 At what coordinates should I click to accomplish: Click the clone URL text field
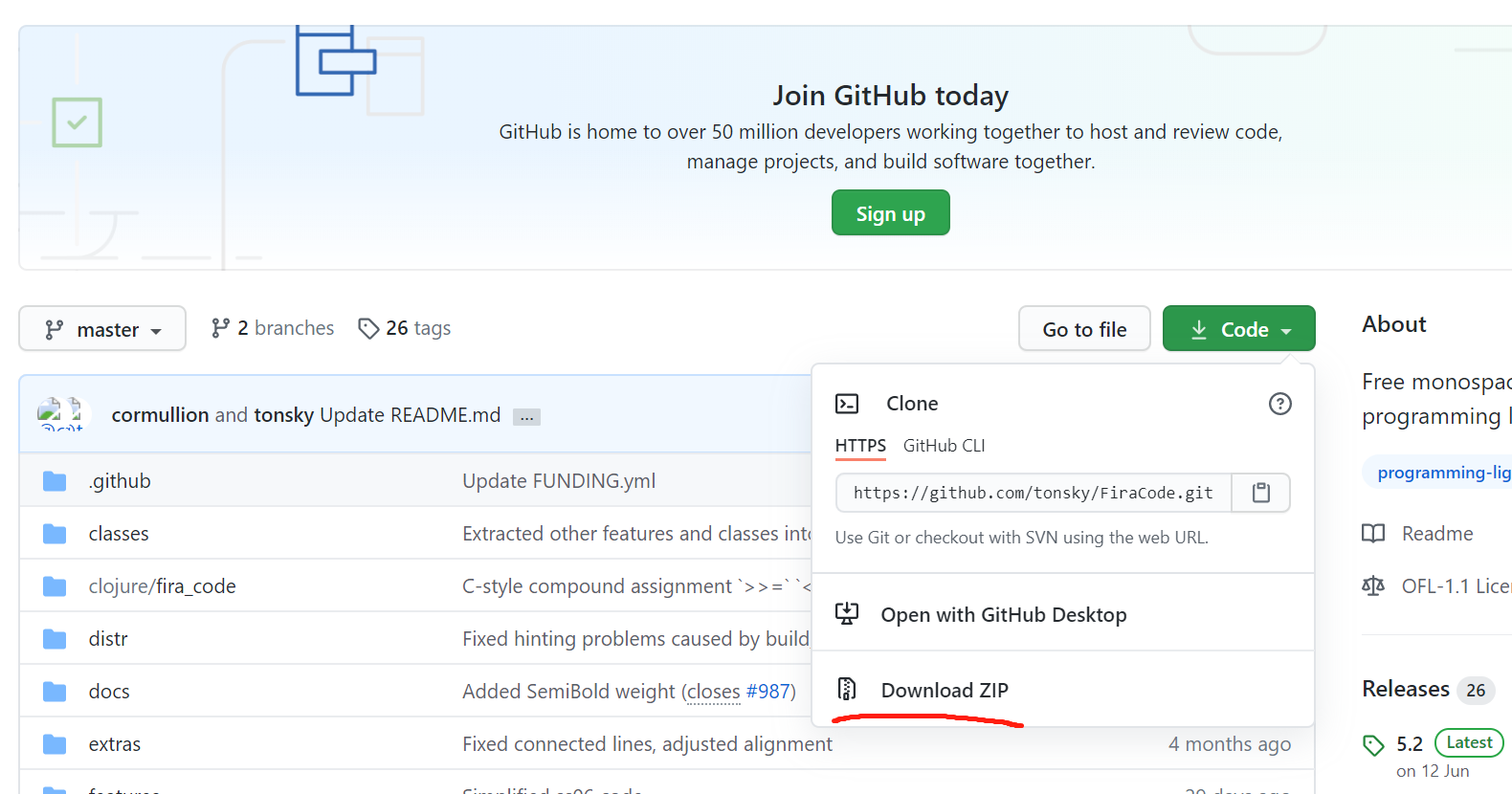pyautogui.click(x=1033, y=493)
